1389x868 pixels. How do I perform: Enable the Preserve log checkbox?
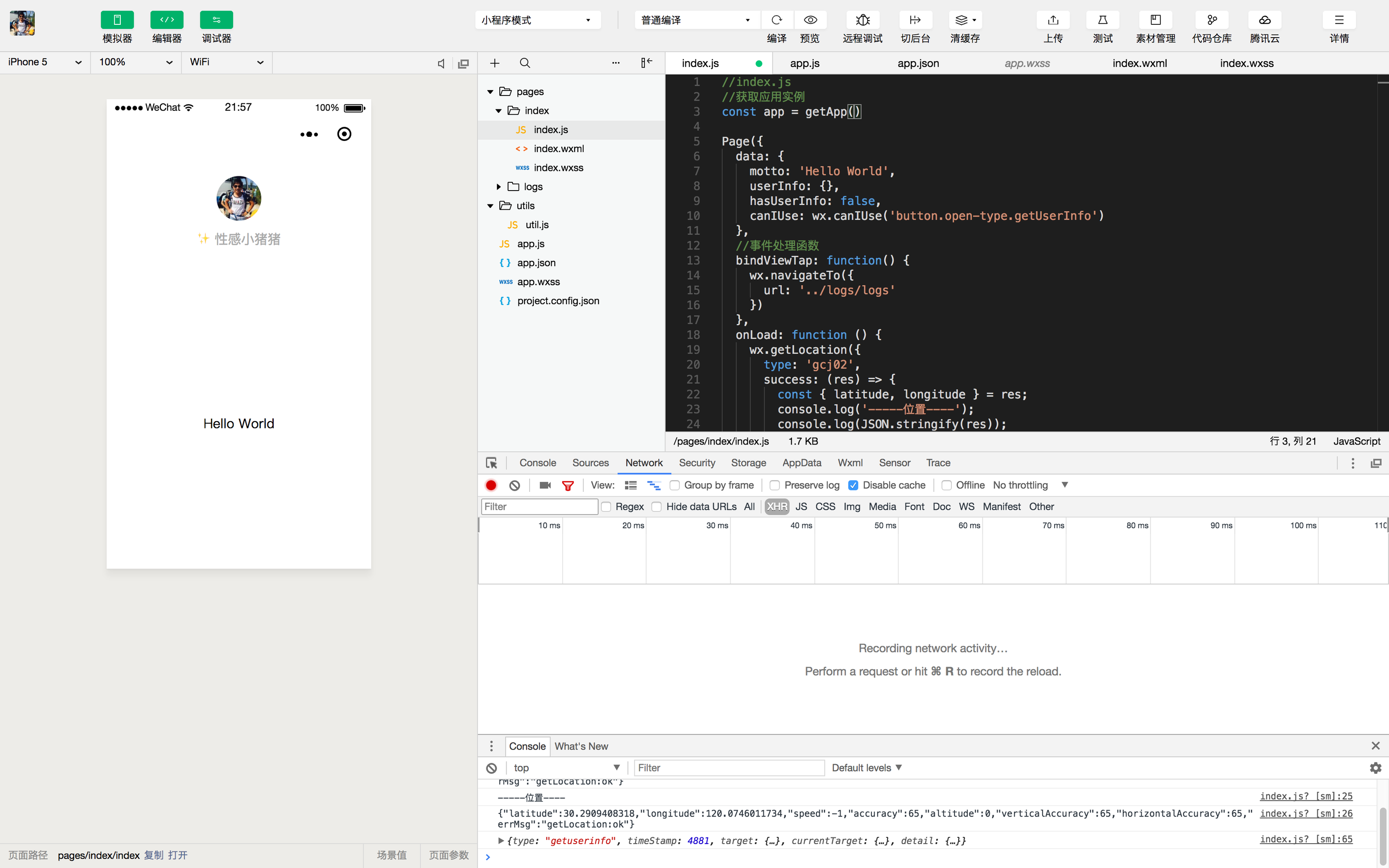coord(774,485)
